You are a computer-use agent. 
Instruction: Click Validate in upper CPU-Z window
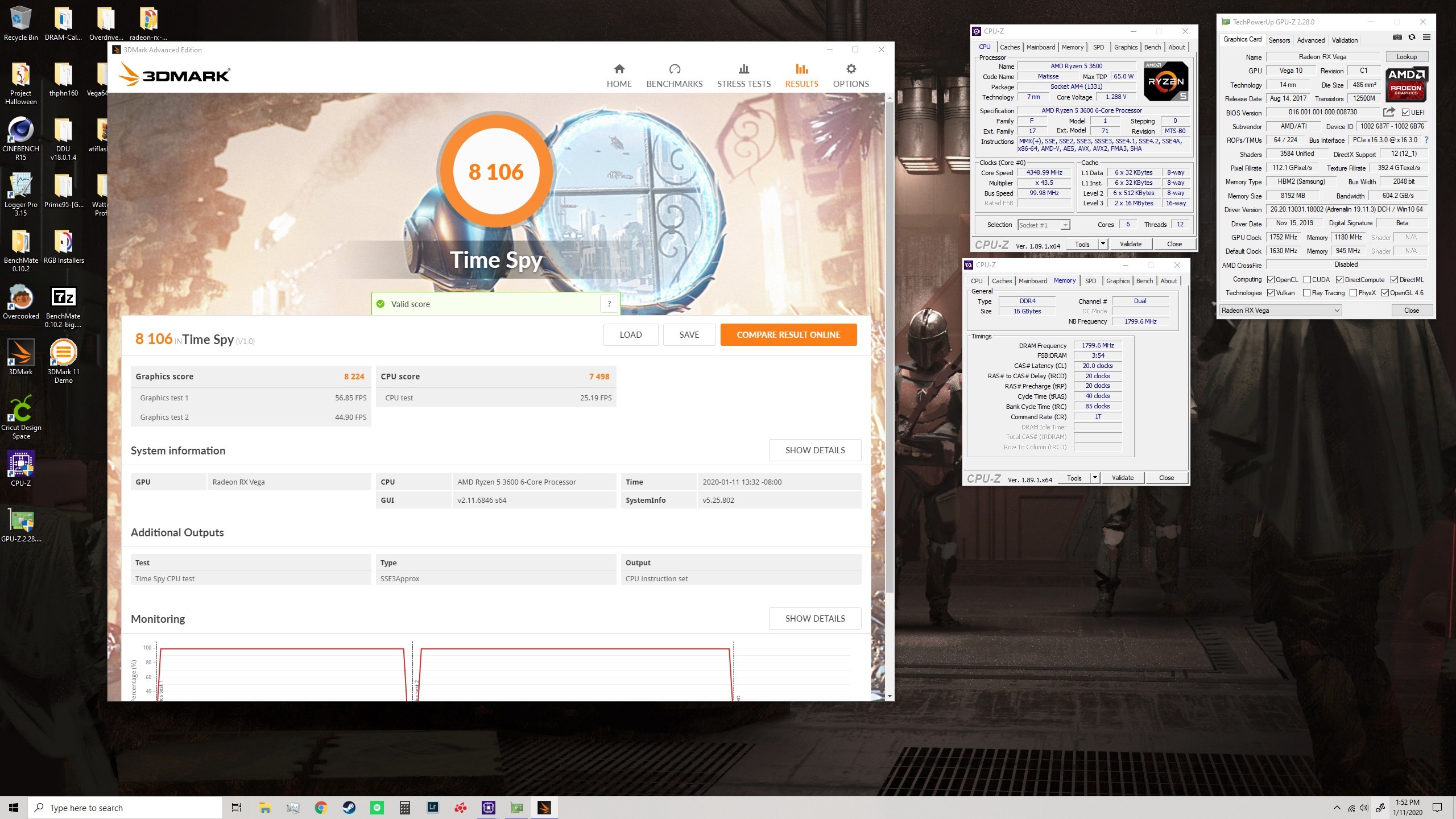point(1130,244)
